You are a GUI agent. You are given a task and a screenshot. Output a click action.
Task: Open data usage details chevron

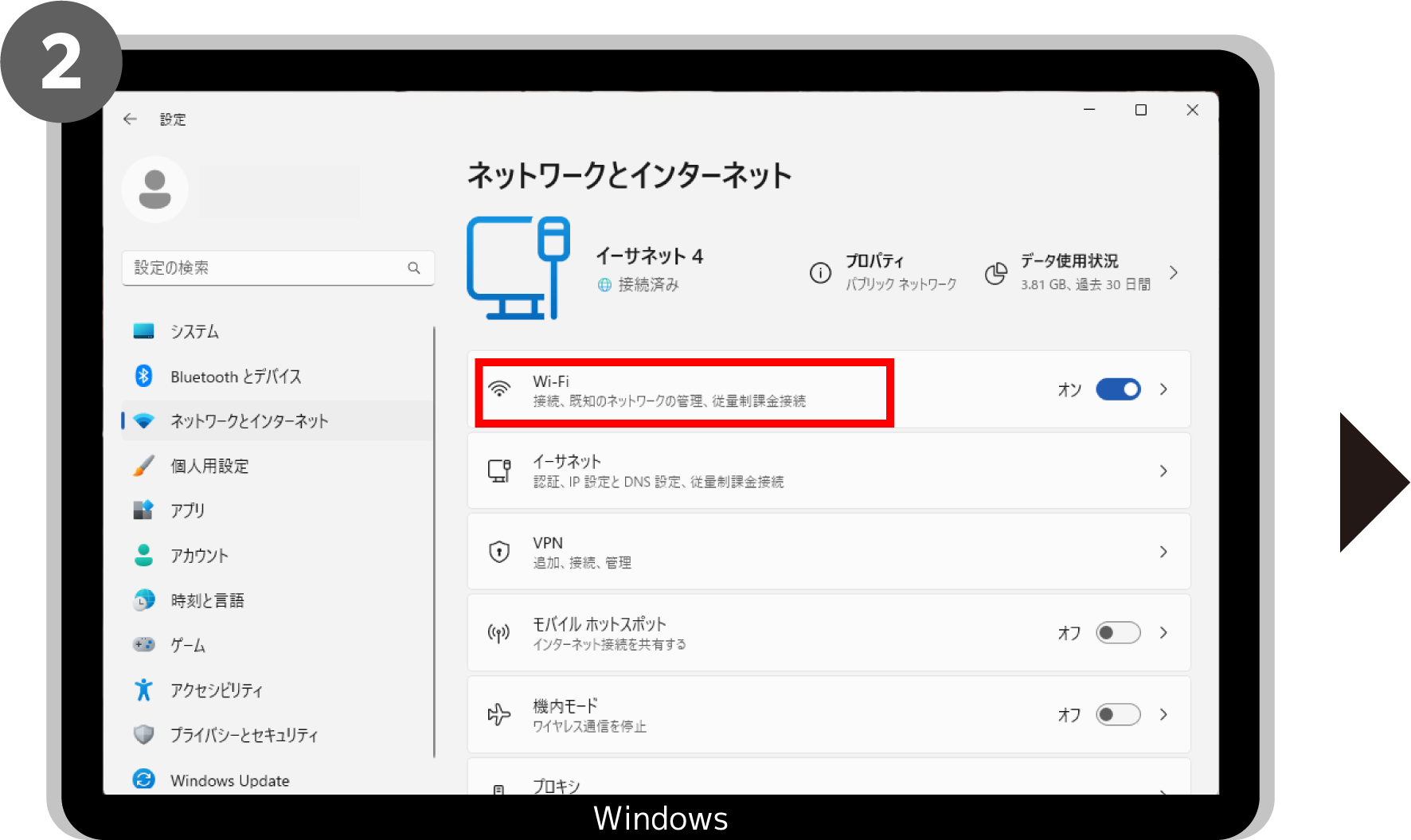click(x=1174, y=273)
